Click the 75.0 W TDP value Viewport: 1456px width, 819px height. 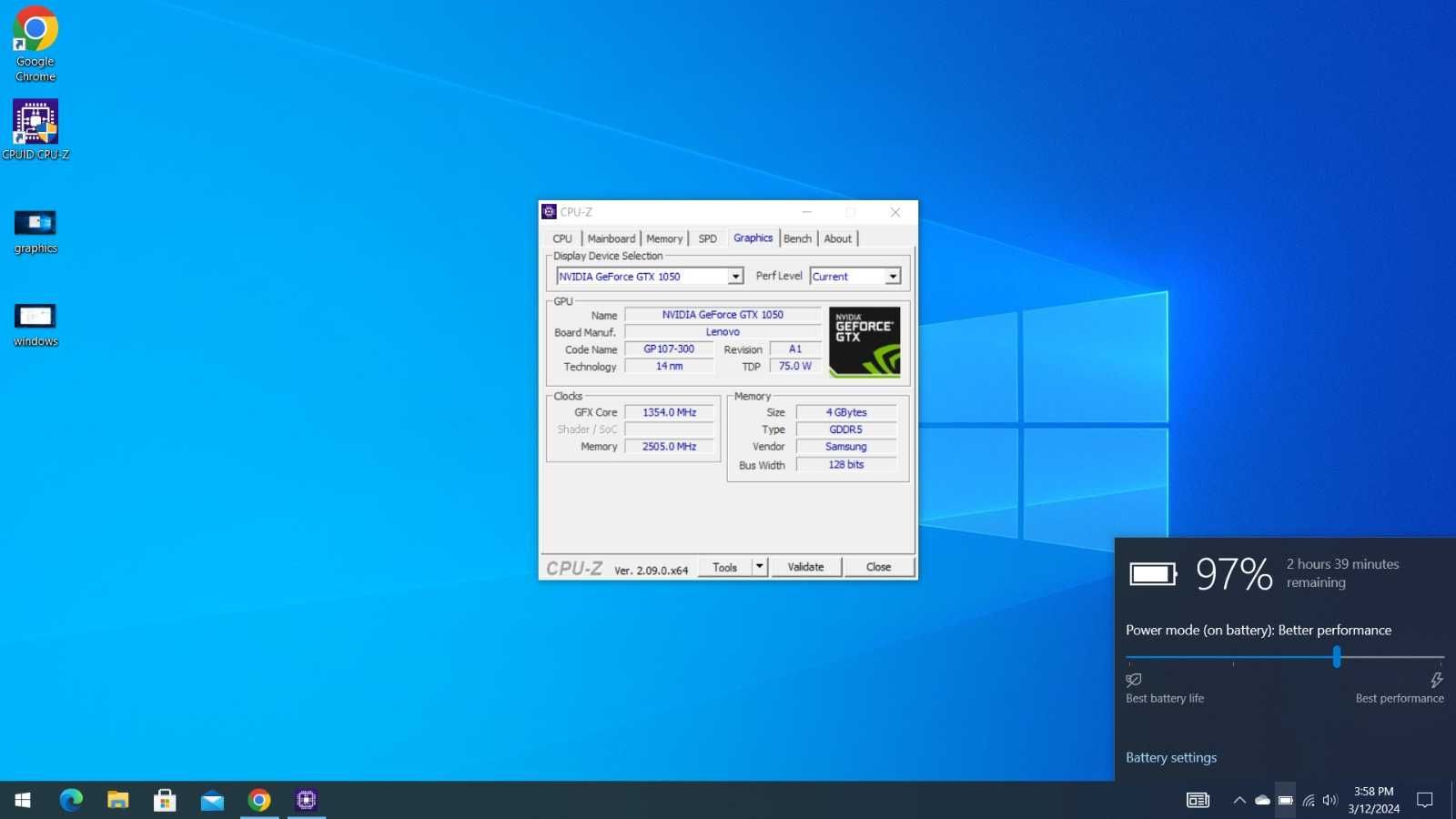tap(795, 366)
